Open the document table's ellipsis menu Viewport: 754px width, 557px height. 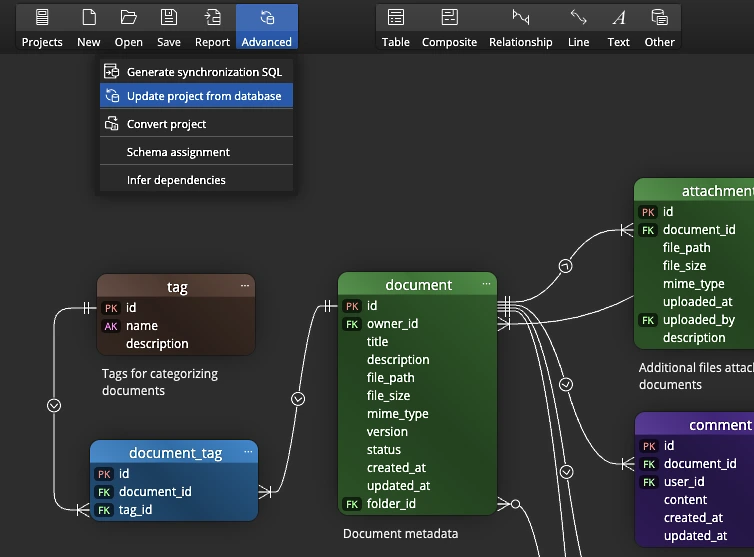pyautogui.click(x=487, y=284)
